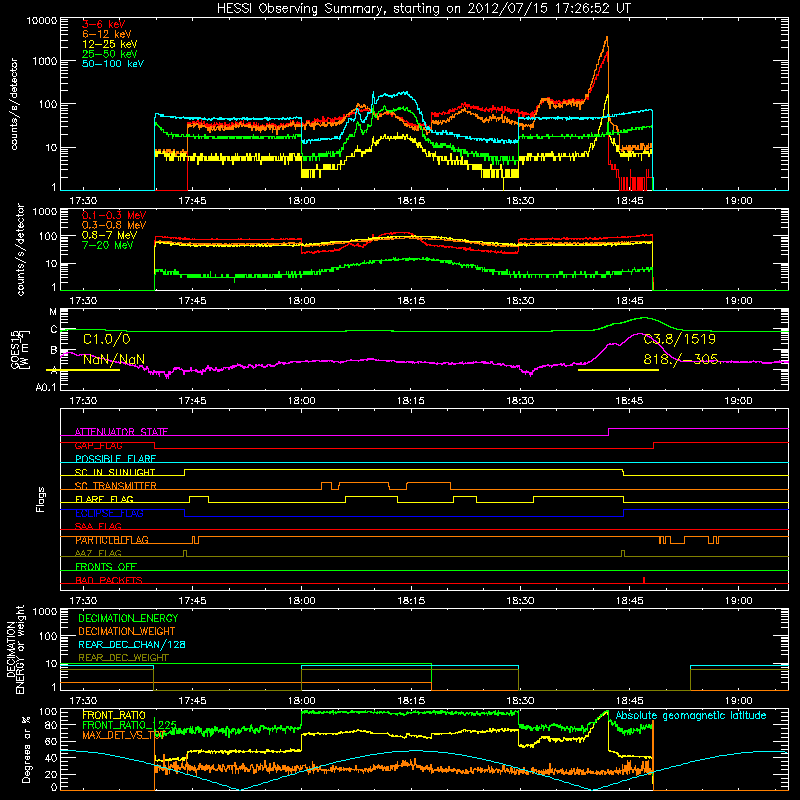Select the green FRONTS_OFF label

pos(106,567)
